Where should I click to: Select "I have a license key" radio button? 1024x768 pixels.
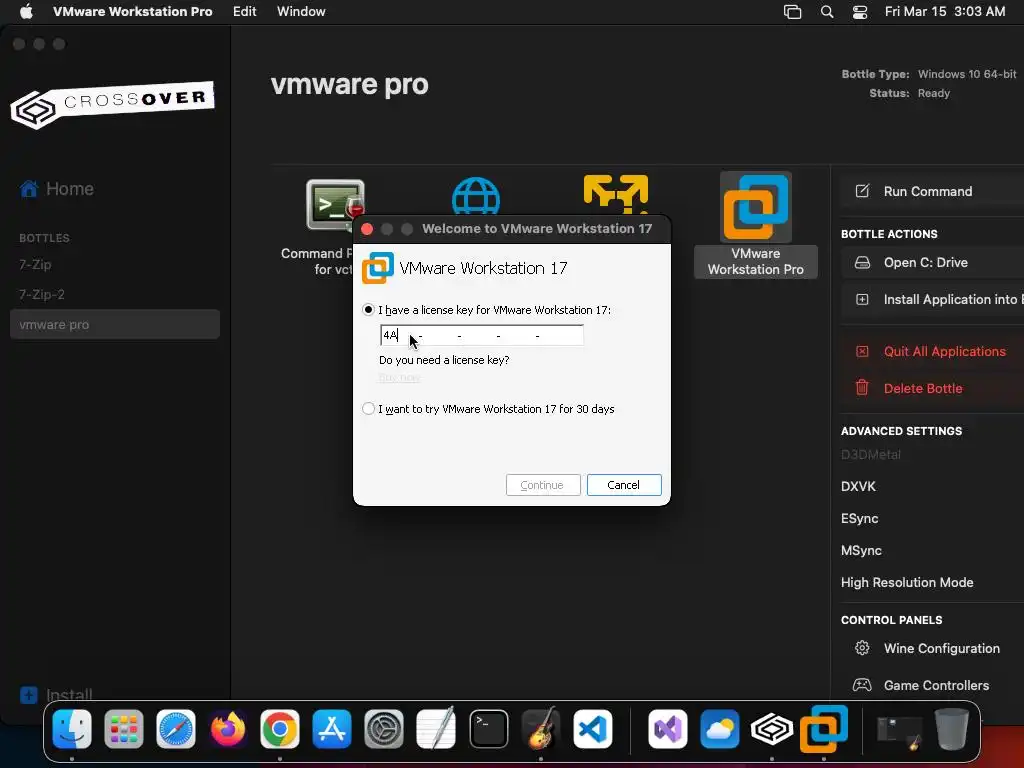tap(368, 310)
